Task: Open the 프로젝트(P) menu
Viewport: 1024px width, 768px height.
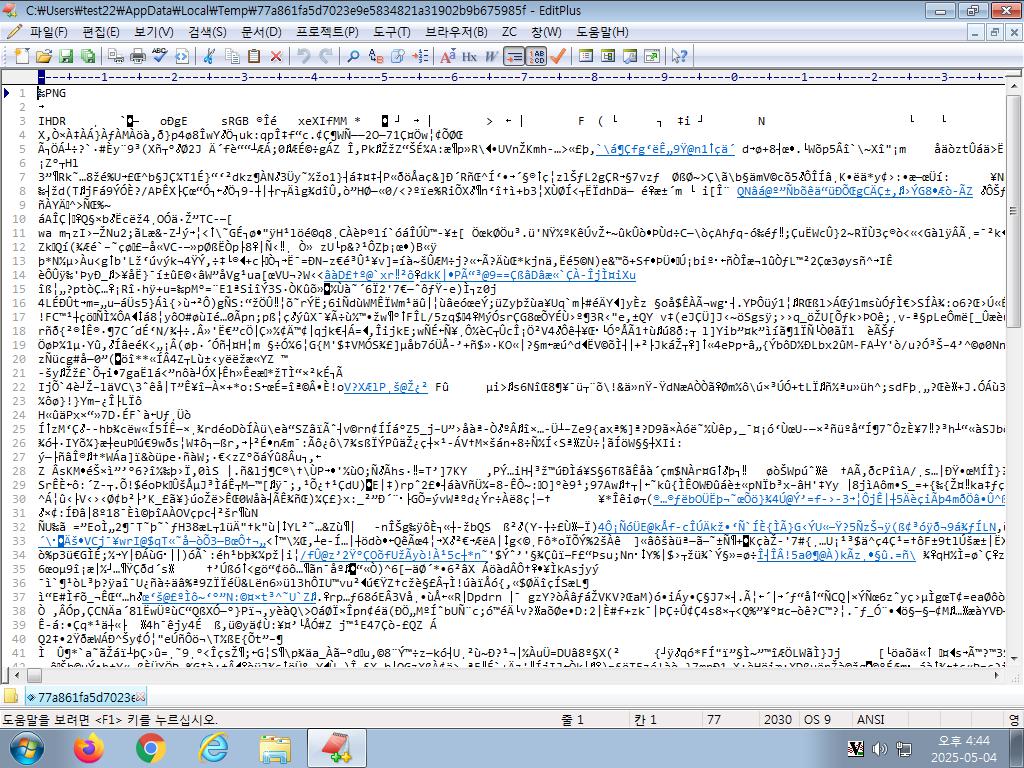Action: (327, 31)
